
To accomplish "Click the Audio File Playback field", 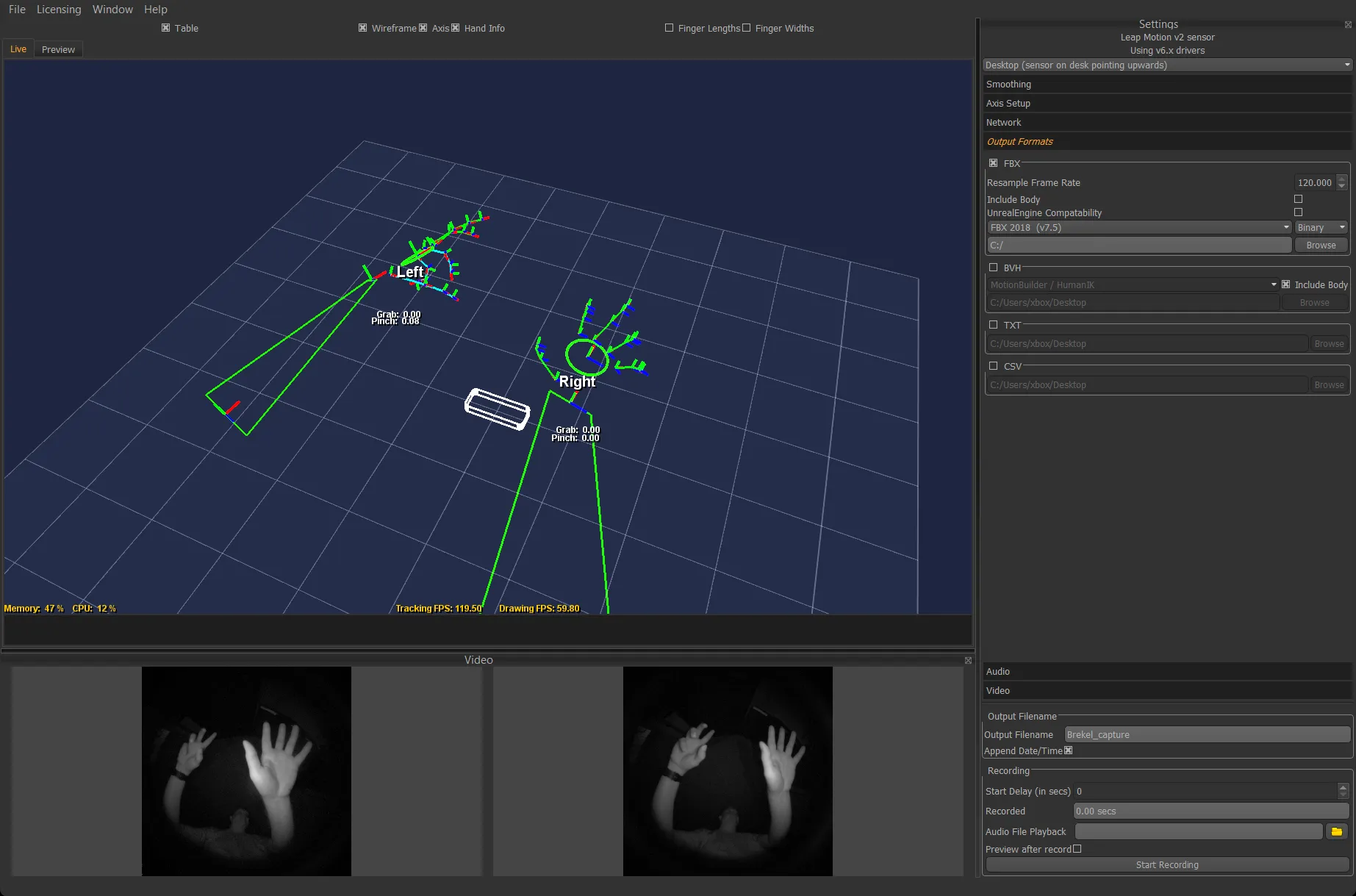I will coord(1199,831).
